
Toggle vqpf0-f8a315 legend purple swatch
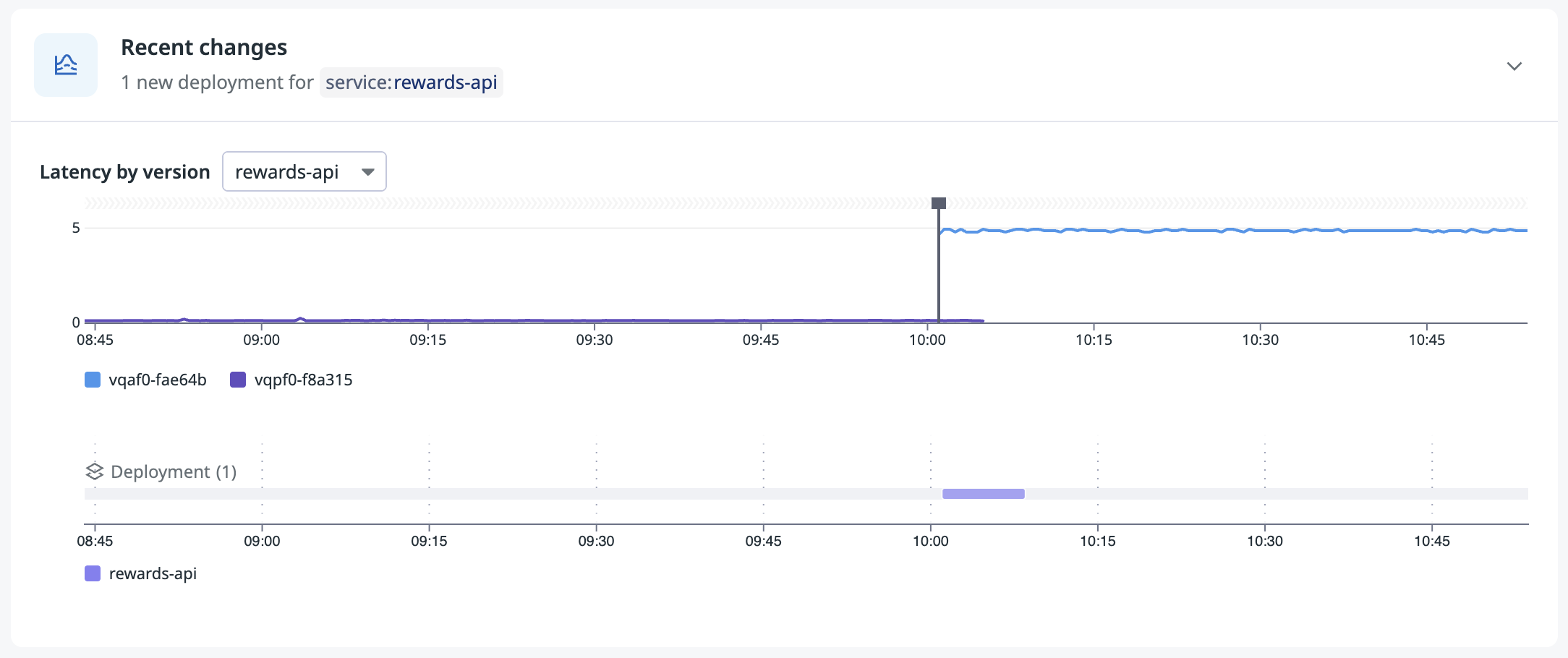pyautogui.click(x=238, y=380)
